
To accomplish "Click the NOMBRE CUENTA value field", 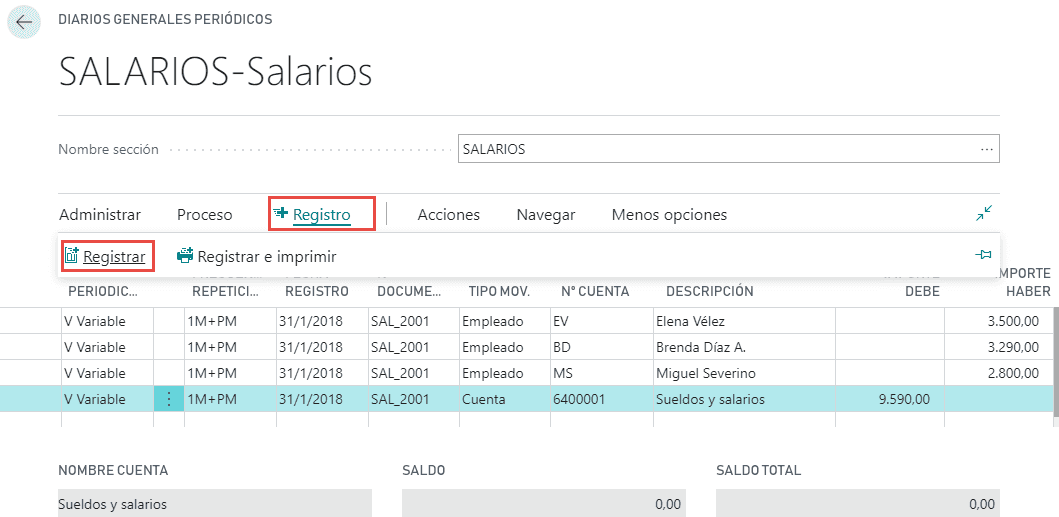I will coord(215,503).
